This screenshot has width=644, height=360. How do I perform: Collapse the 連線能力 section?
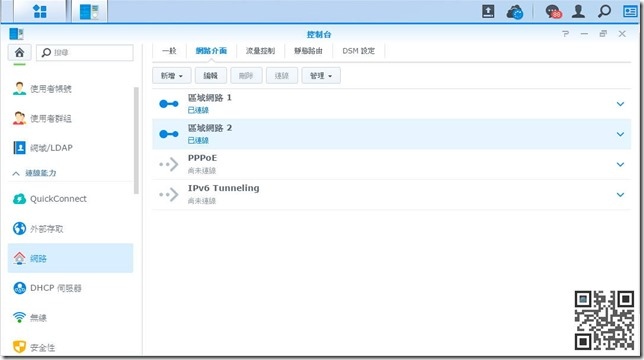pos(16,173)
